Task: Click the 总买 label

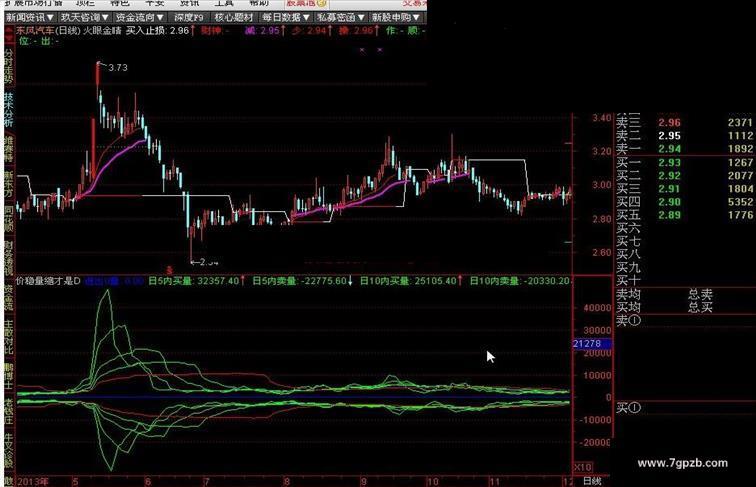Action: (x=701, y=307)
